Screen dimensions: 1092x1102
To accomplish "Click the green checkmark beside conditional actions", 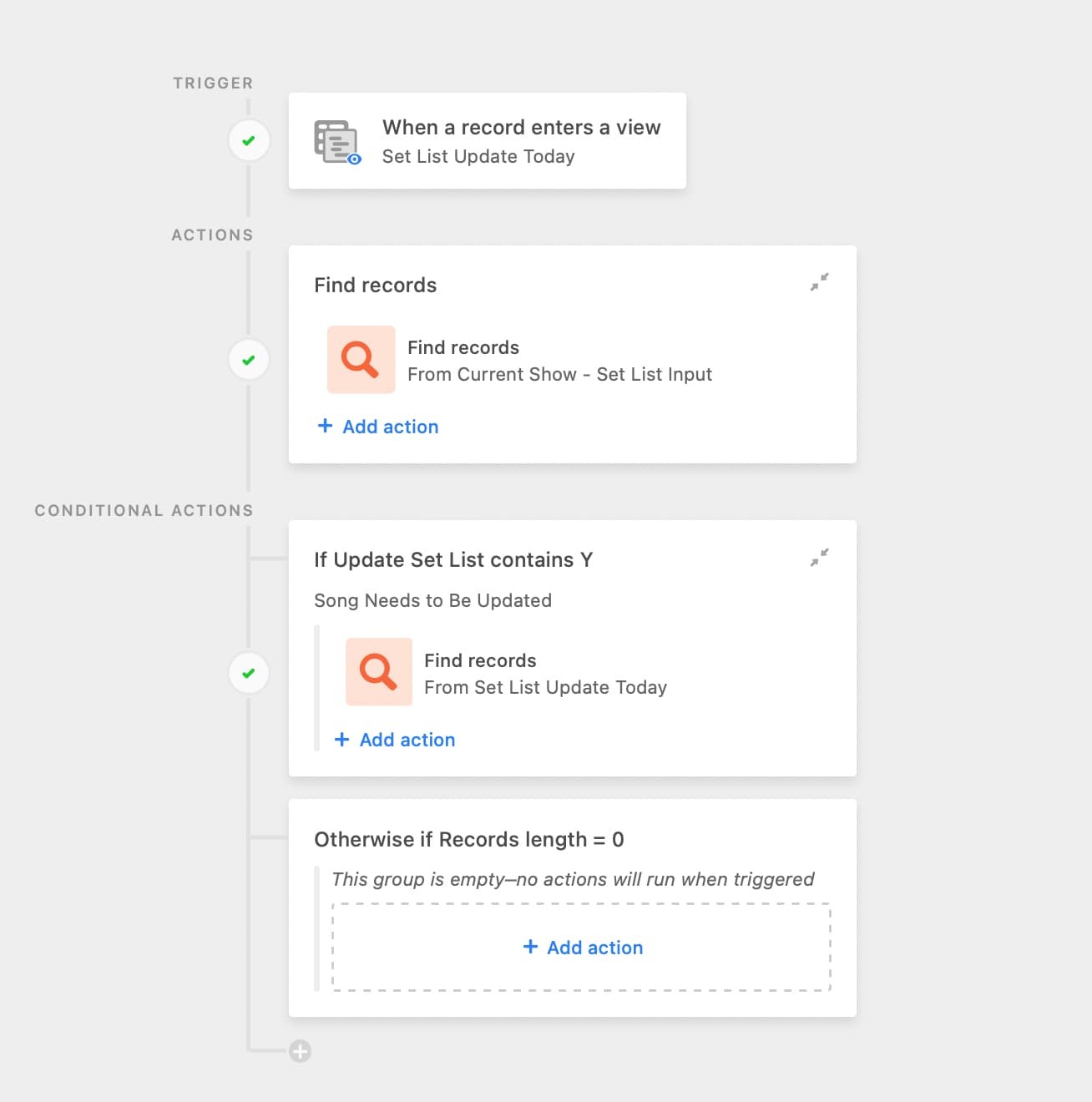I will (x=249, y=673).
